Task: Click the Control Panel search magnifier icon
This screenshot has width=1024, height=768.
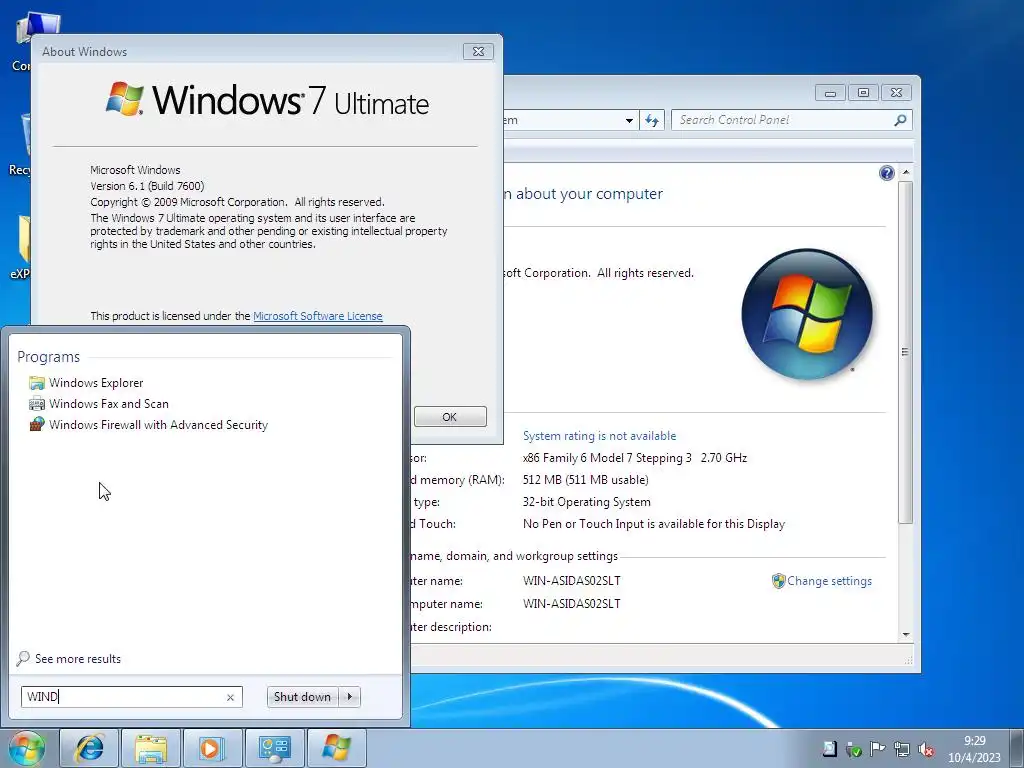Action: (900, 120)
